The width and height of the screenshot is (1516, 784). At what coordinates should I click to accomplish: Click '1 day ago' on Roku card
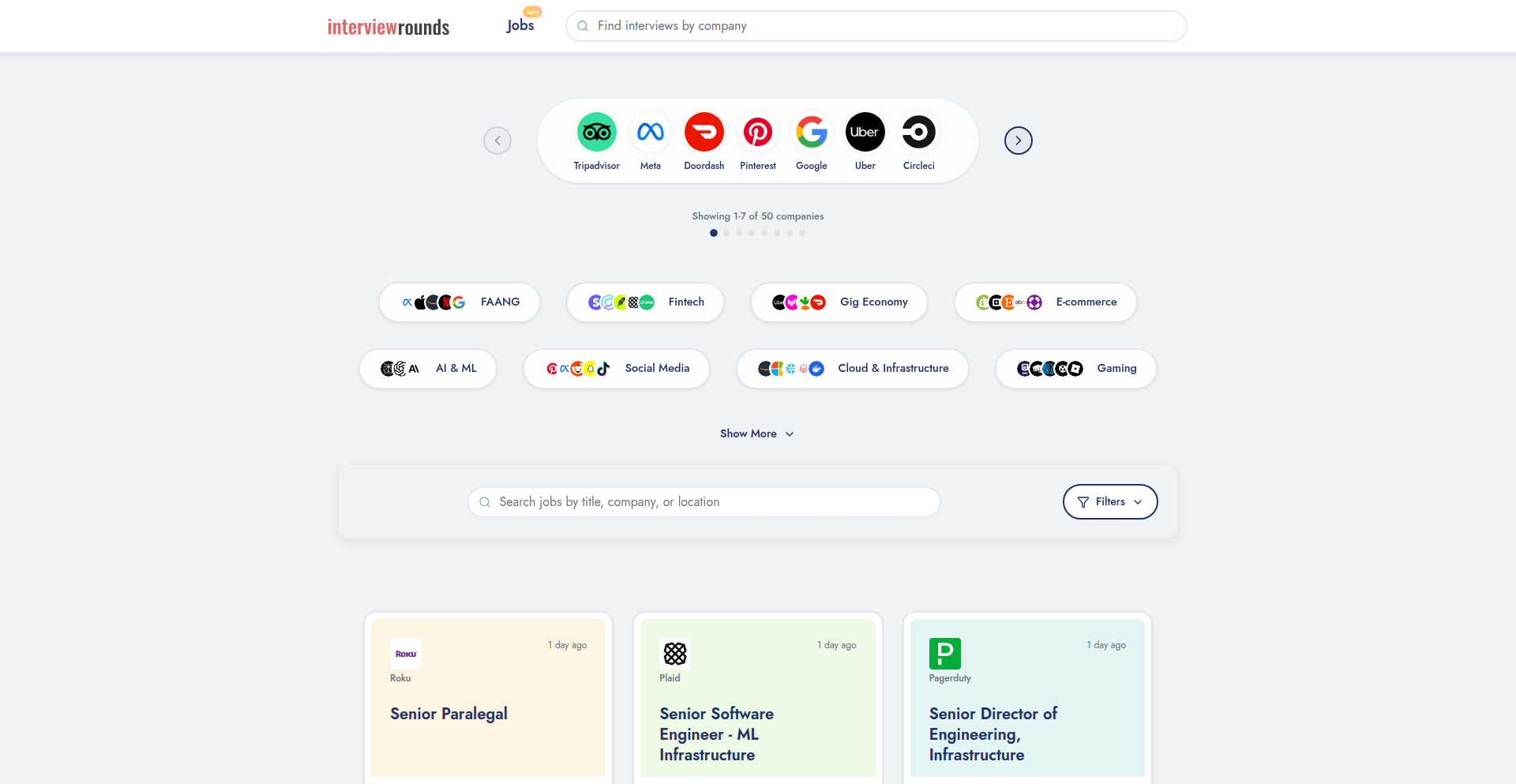(568, 645)
